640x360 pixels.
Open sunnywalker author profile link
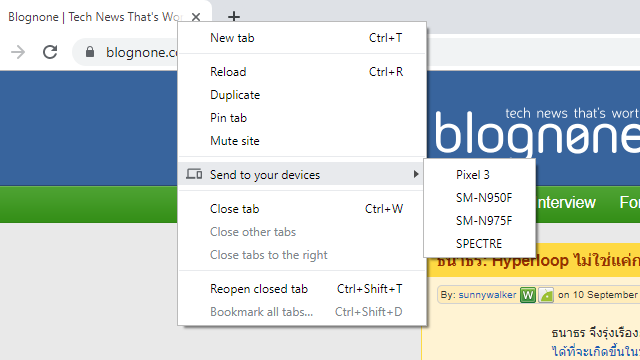tap(487, 295)
